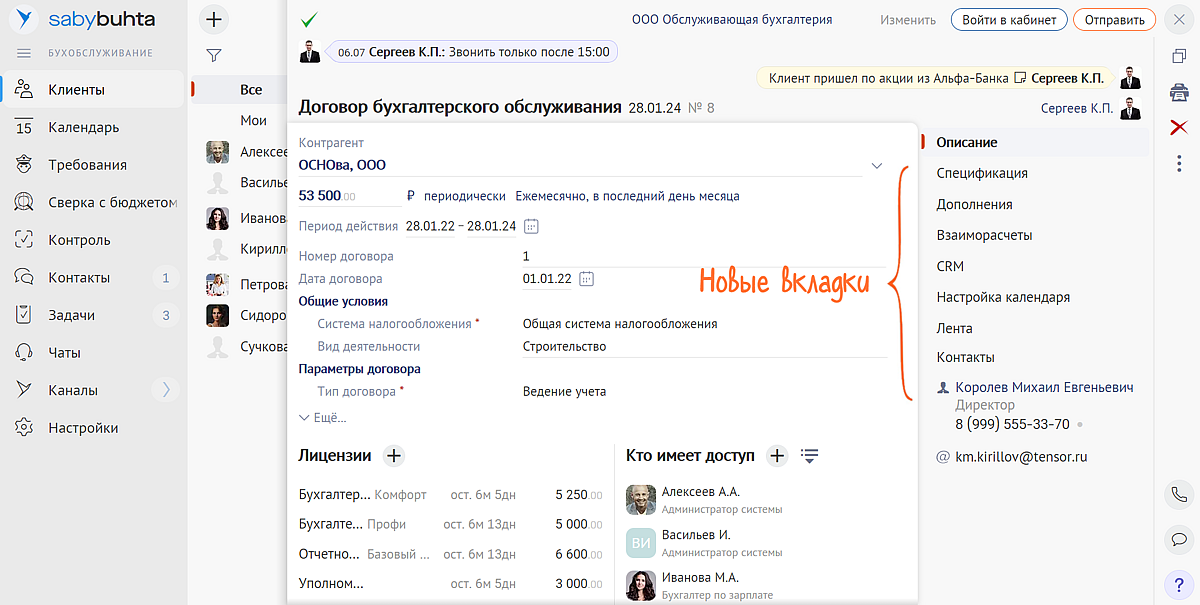This screenshot has height=605, width=1200.
Task: Add a new license with plus icon
Action: 394,456
